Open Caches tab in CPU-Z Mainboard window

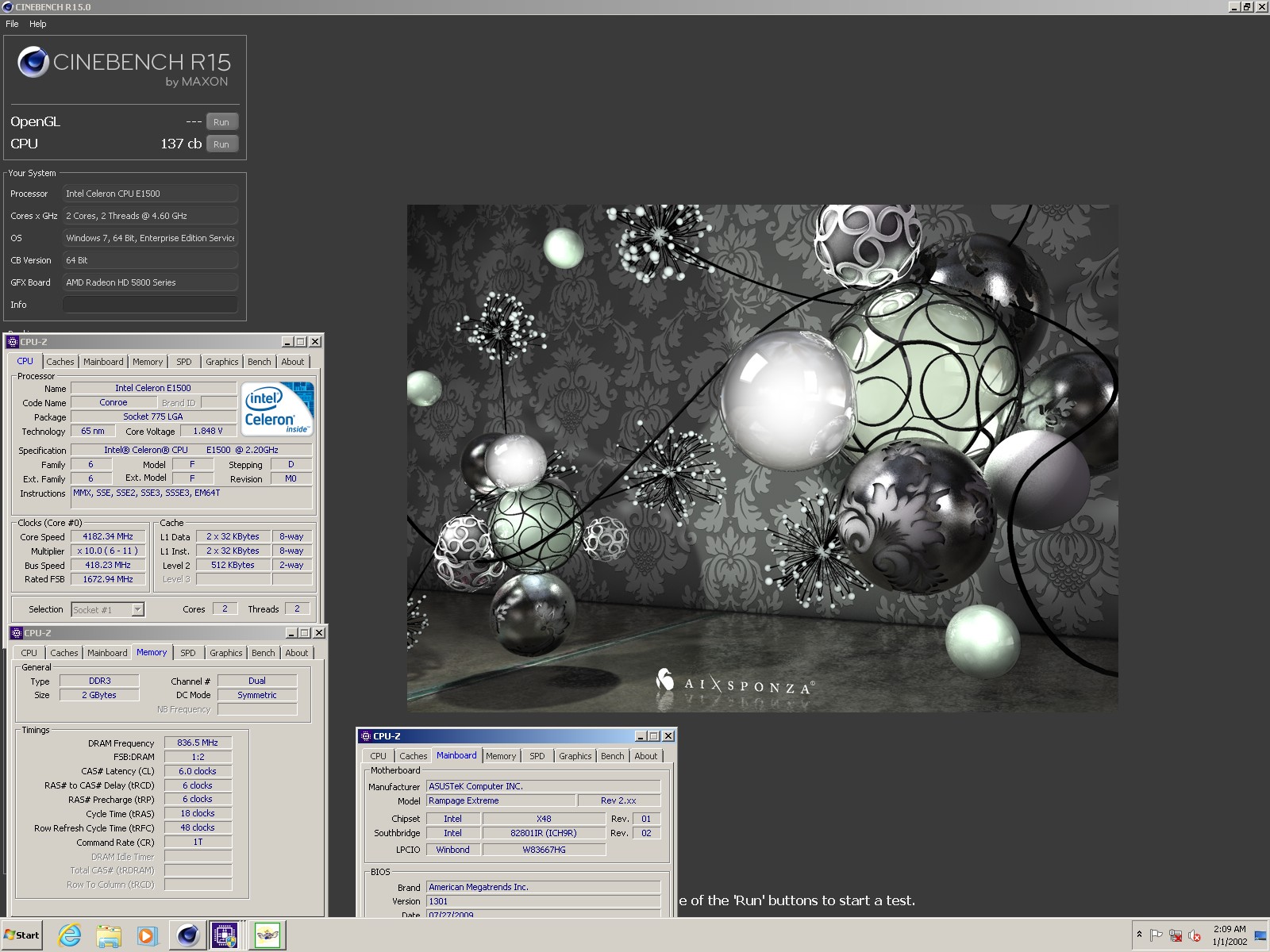pos(414,756)
